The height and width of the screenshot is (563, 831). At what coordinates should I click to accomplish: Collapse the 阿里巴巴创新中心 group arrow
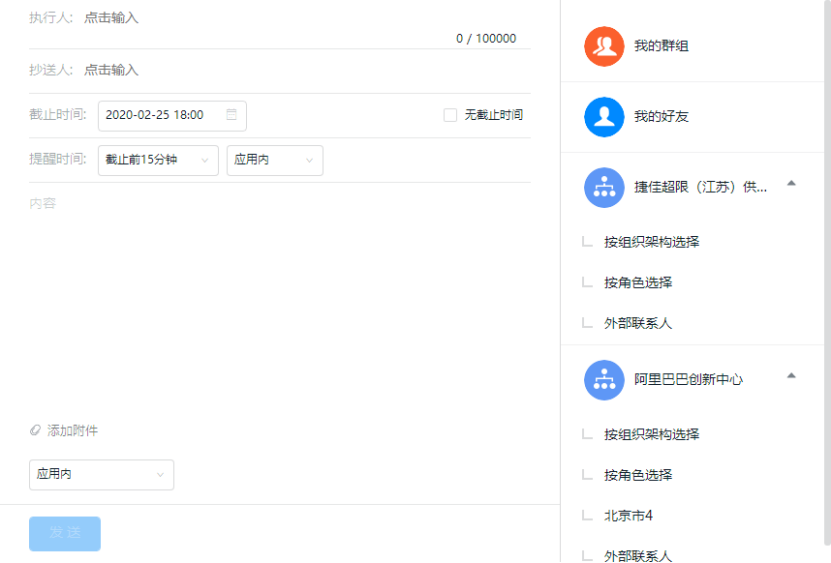(x=791, y=376)
